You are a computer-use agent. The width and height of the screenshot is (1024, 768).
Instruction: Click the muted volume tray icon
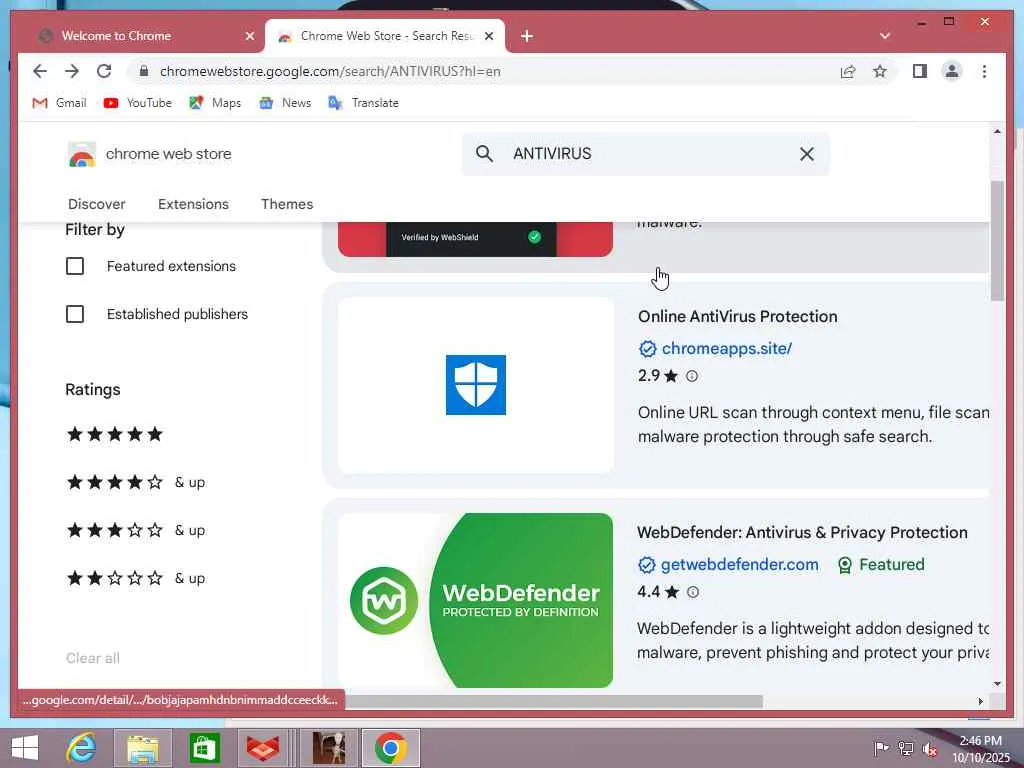click(x=929, y=749)
